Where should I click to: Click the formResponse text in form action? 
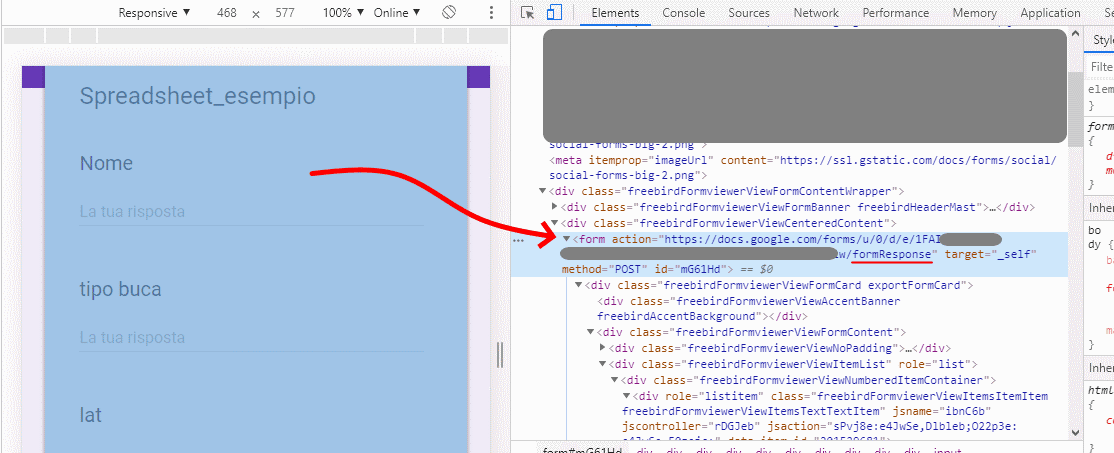coord(892,254)
